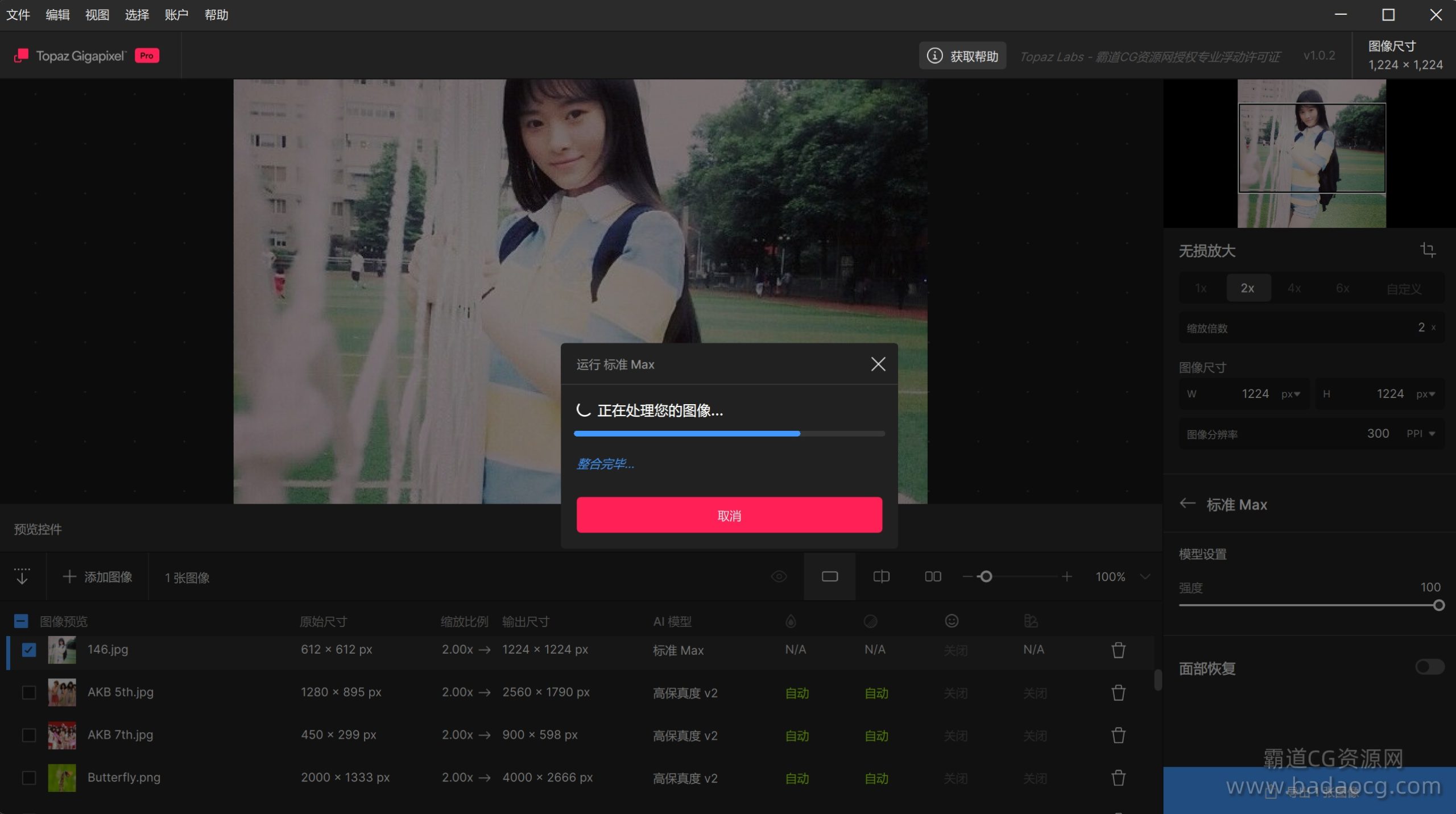Expand the 100% zoom level dropdown
The image size is (1456, 814).
point(1145,577)
